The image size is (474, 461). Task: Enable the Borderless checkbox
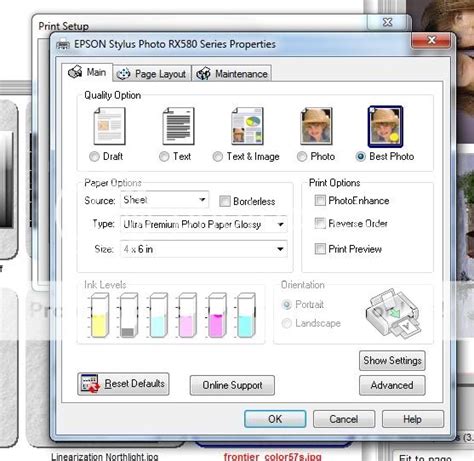pos(225,201)
